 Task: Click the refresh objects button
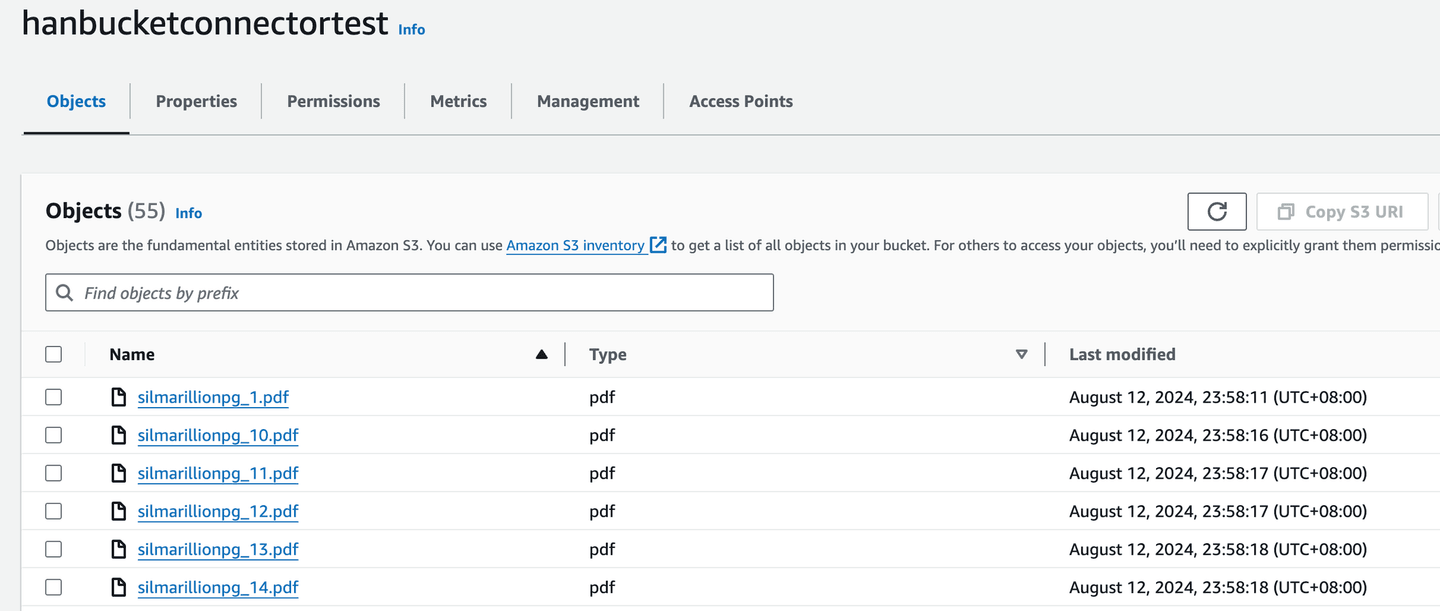[1216, 212]
